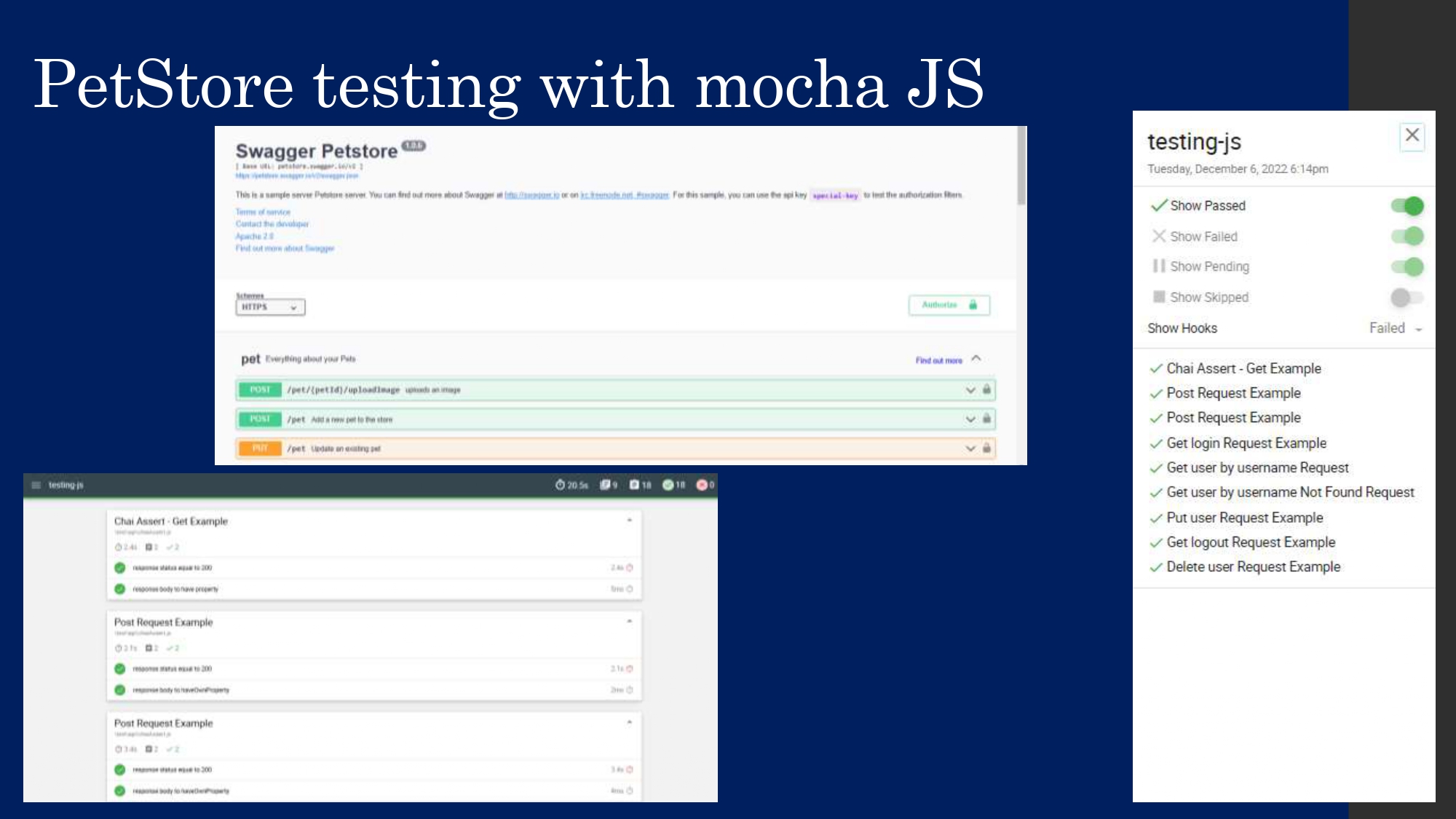The width and height of the screenshot is (1456, 819).
Task: Jump to 'Chai Assert - Get Example' in side panel
Action: click(x=1243, y=368)
